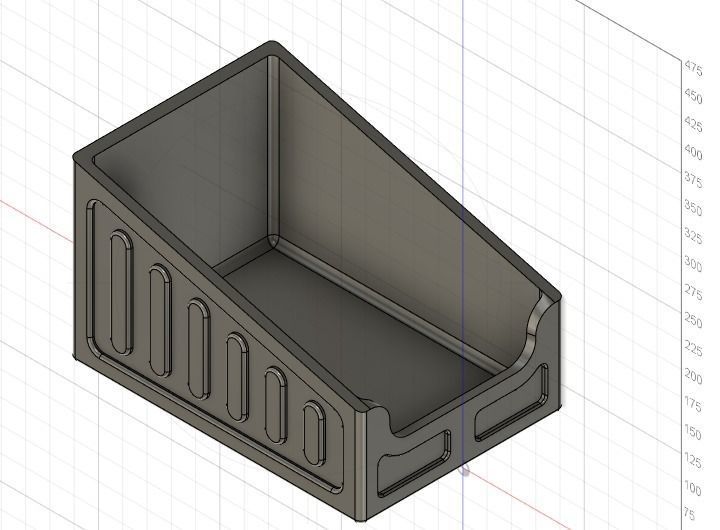This screenshot has width=720, height=530.
Task: Click the 400 ruler marking
Action: click(693, 153)
